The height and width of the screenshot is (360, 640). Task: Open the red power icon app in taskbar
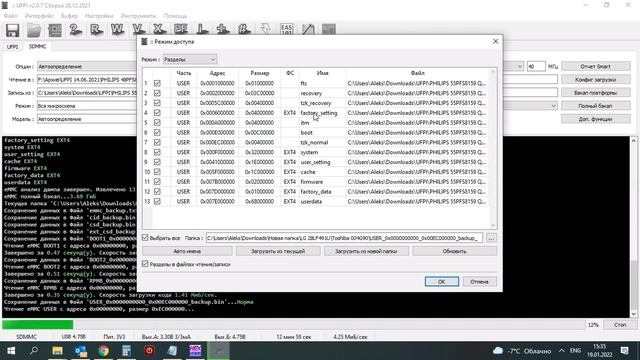pos(149,351)
